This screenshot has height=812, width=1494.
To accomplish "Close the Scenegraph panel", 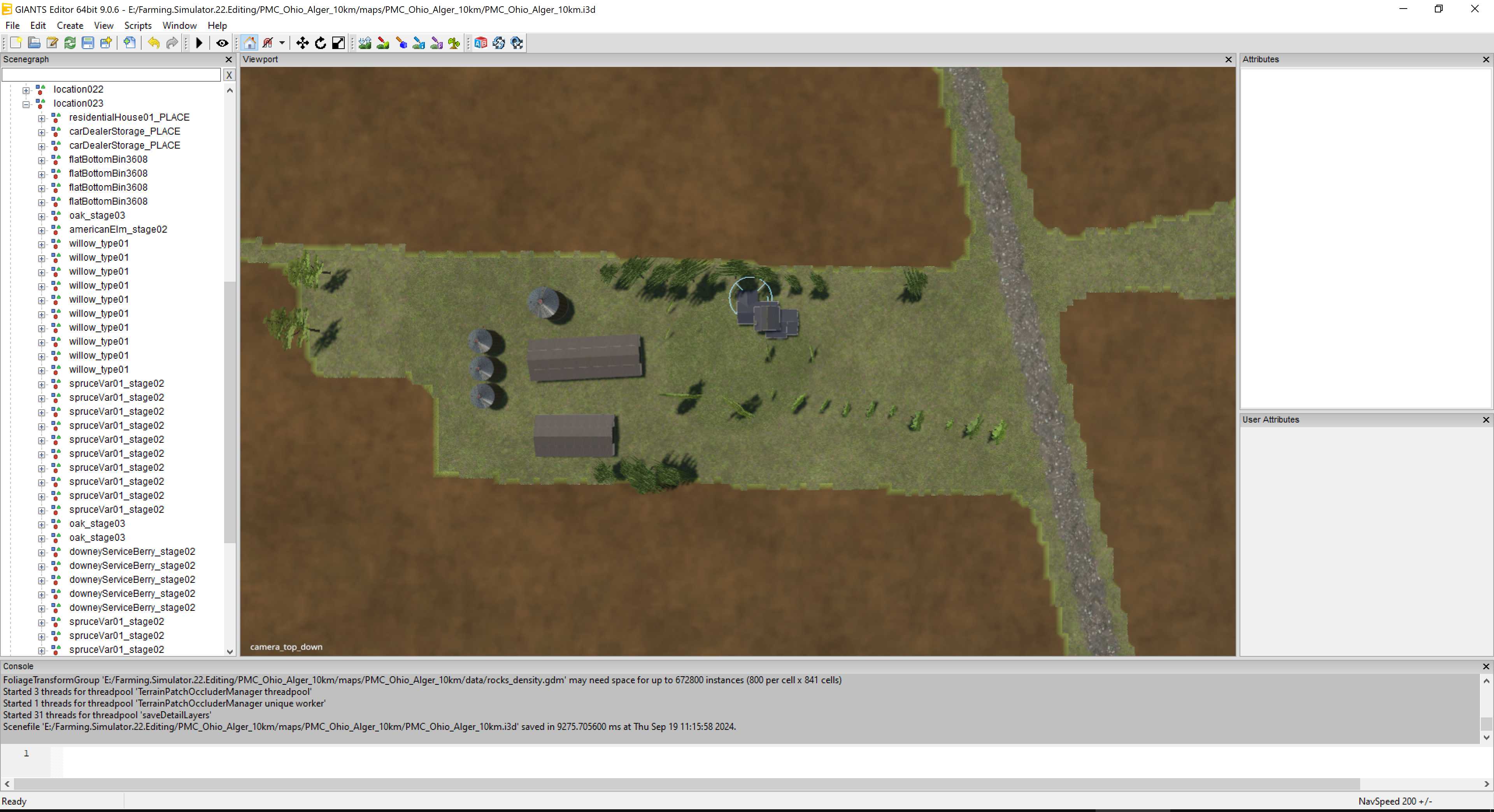I will click(228, 59).
